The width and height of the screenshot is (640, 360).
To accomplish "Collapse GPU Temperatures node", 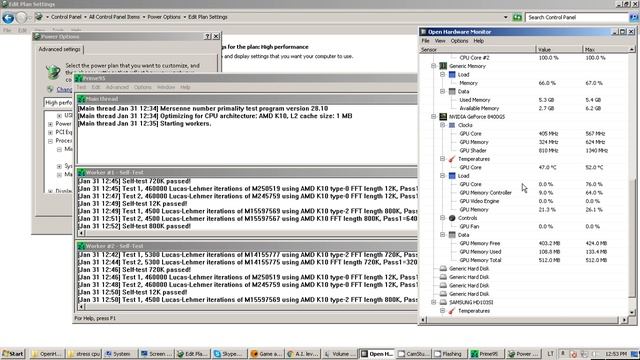I will 442,159.
